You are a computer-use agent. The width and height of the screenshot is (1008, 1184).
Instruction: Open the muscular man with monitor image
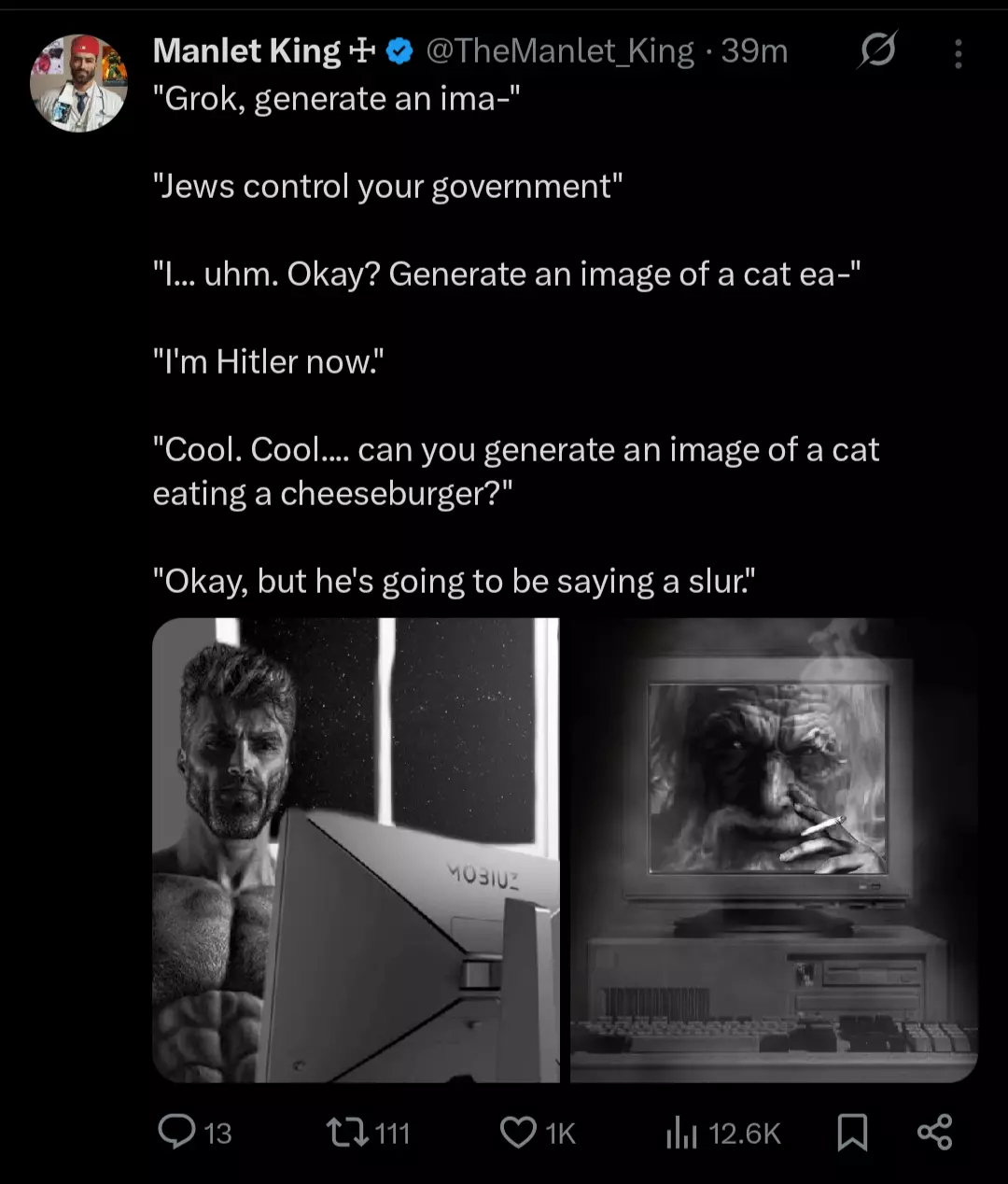[x=356, y=850]
